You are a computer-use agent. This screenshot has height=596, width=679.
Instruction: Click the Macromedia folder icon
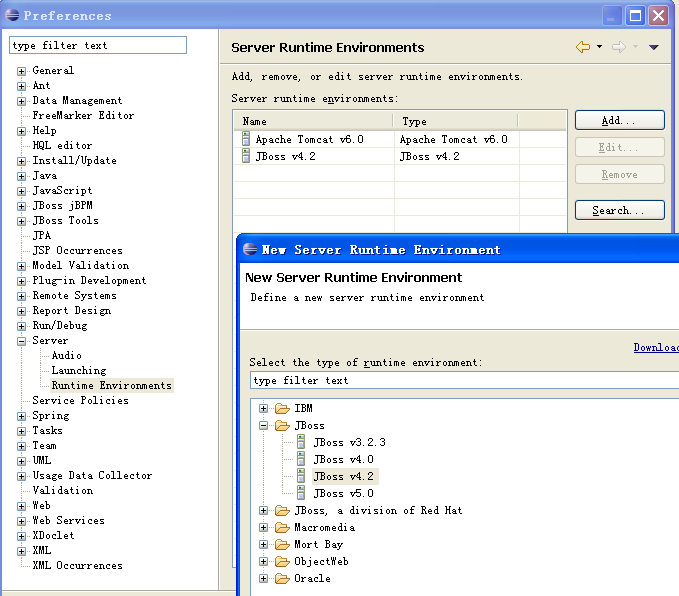pyautogui.click(x=282, y=528)
